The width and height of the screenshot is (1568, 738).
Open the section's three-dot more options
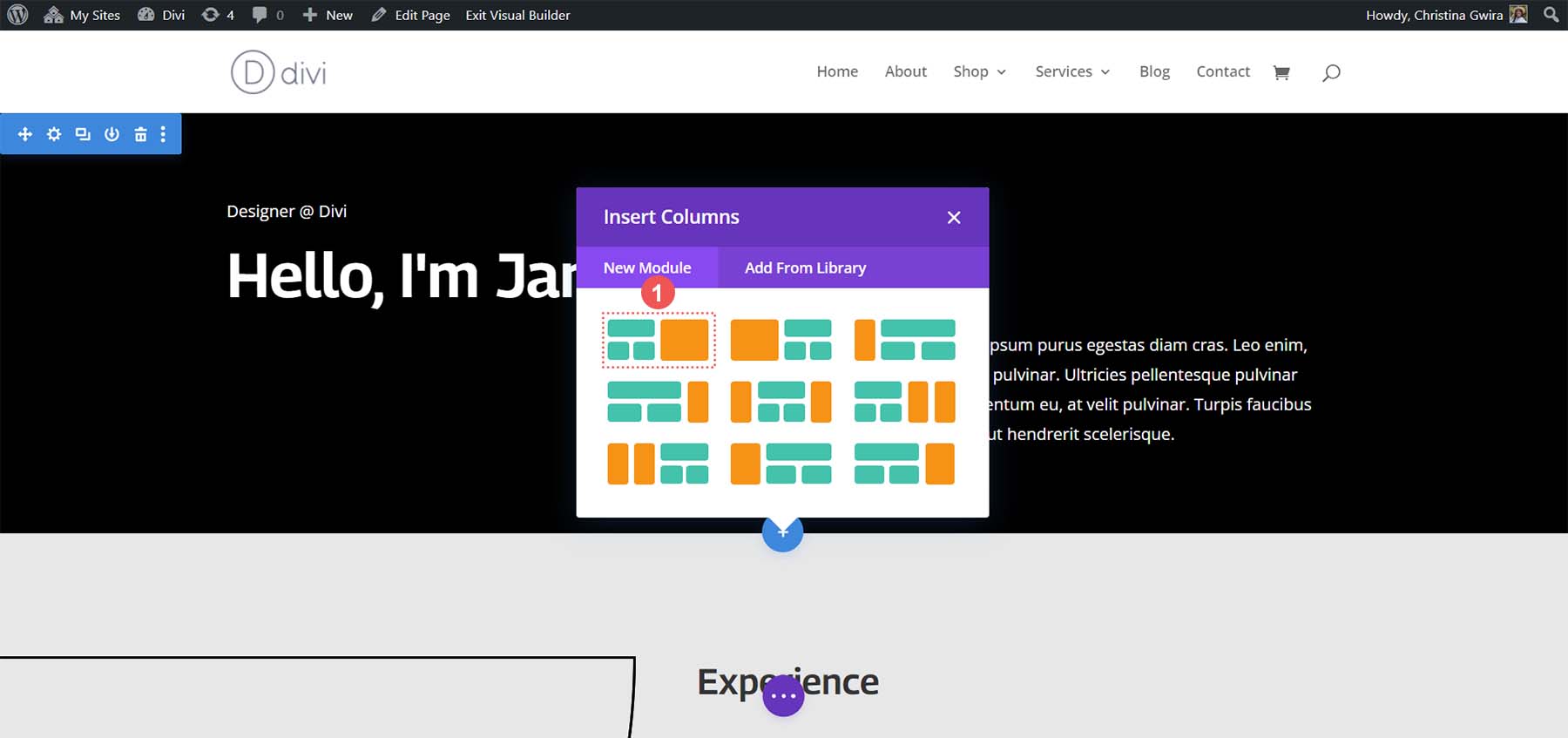pos(163,134)
